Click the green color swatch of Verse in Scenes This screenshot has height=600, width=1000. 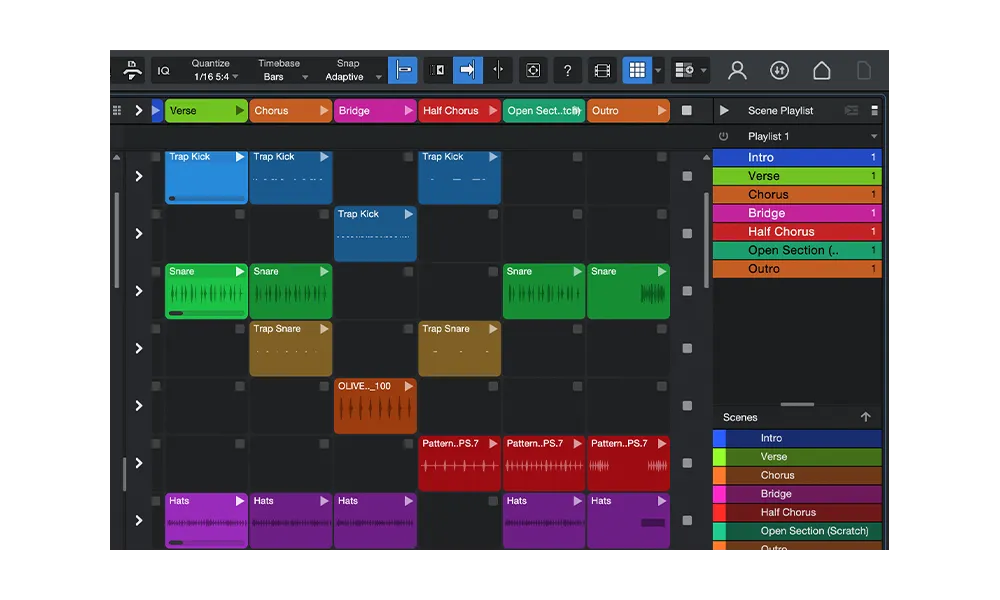(x=719, y=457)
